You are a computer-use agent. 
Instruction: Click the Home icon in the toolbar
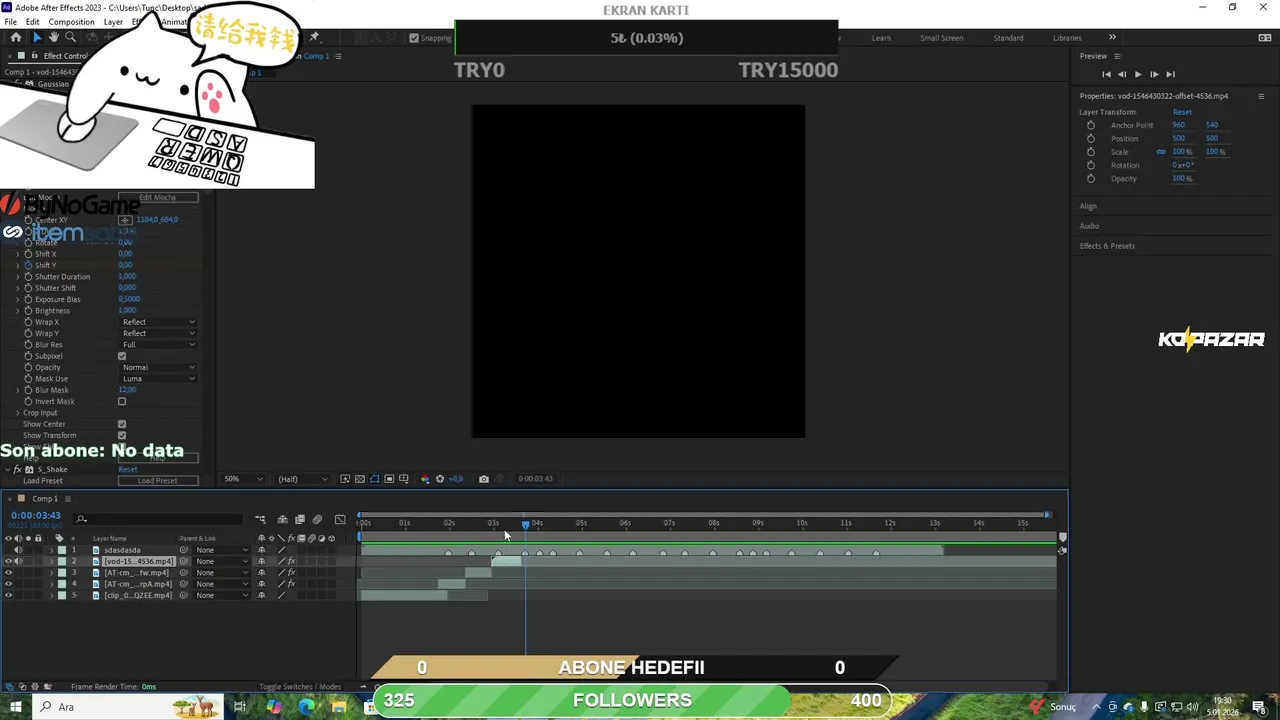(x=16, y=37)
